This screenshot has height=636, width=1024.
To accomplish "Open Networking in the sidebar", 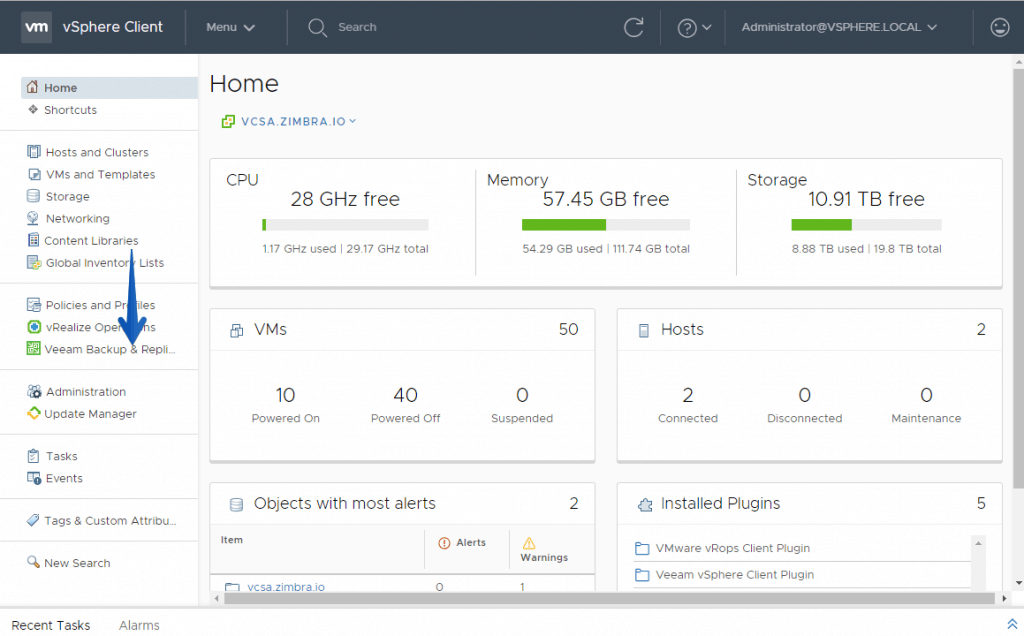I will click(78, 219).
